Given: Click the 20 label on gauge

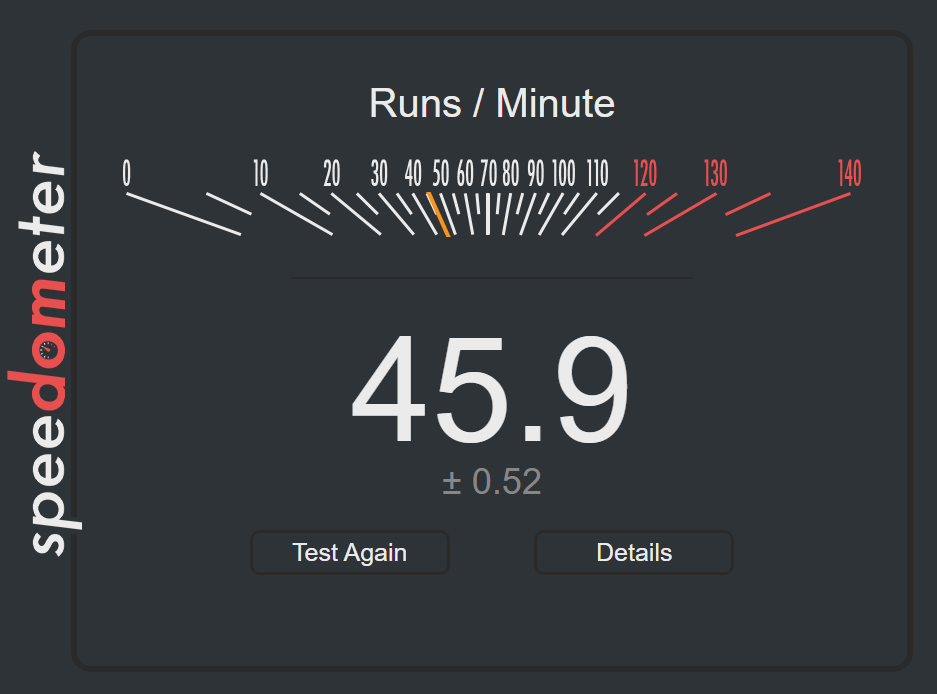Looking at the screenshot, I should coord(332,173).
